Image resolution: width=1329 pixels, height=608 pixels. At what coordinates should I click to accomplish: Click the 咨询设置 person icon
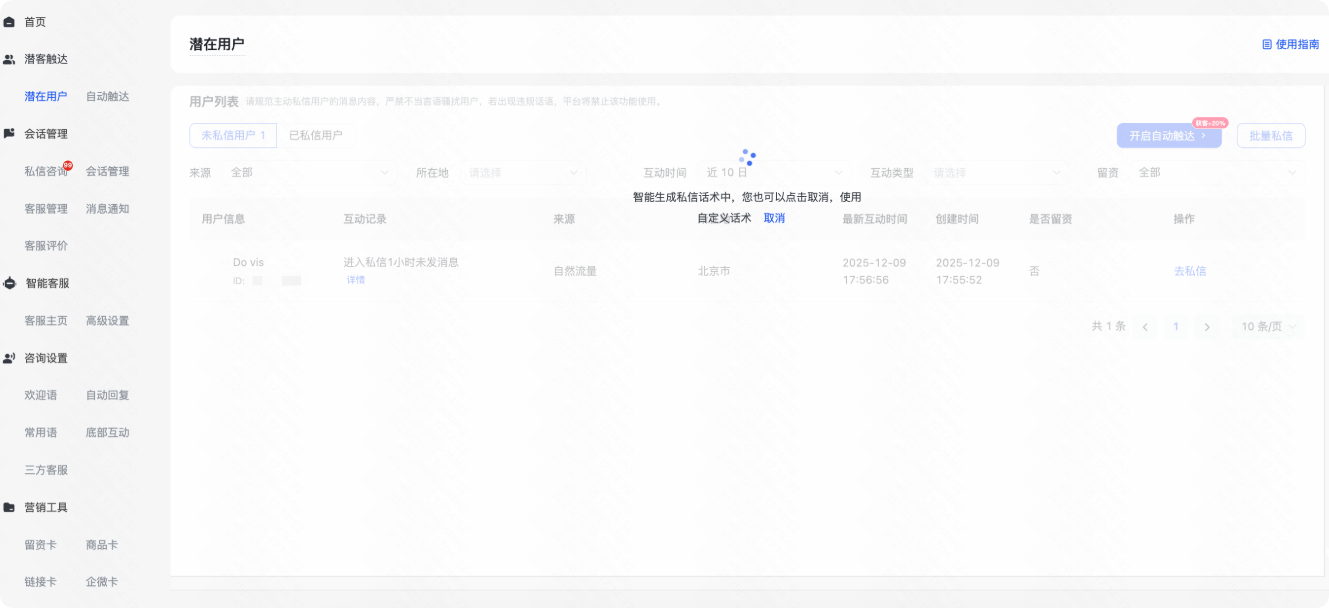[9, 358]
